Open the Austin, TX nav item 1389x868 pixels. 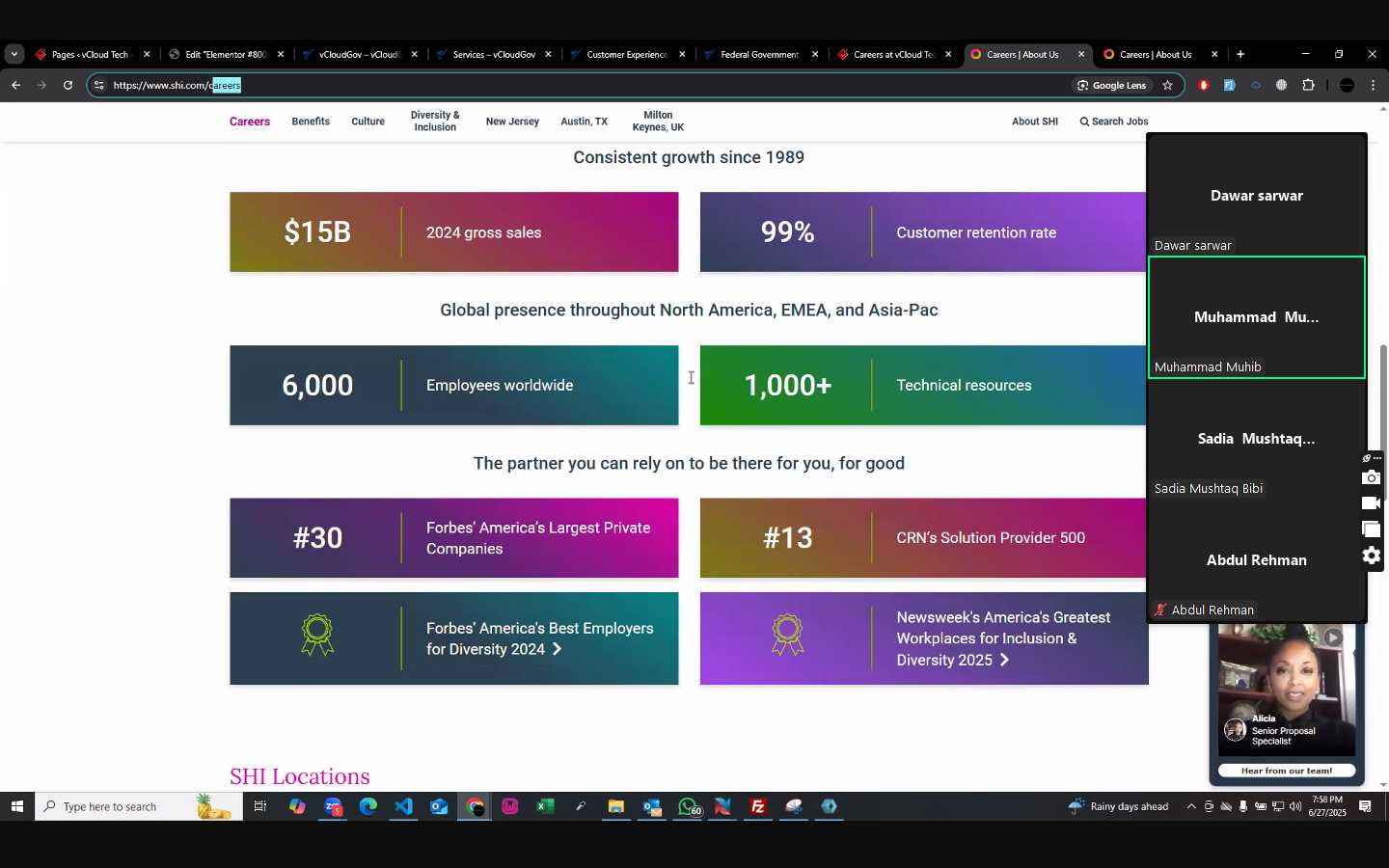pyautogui.click(x=584, y=122)
